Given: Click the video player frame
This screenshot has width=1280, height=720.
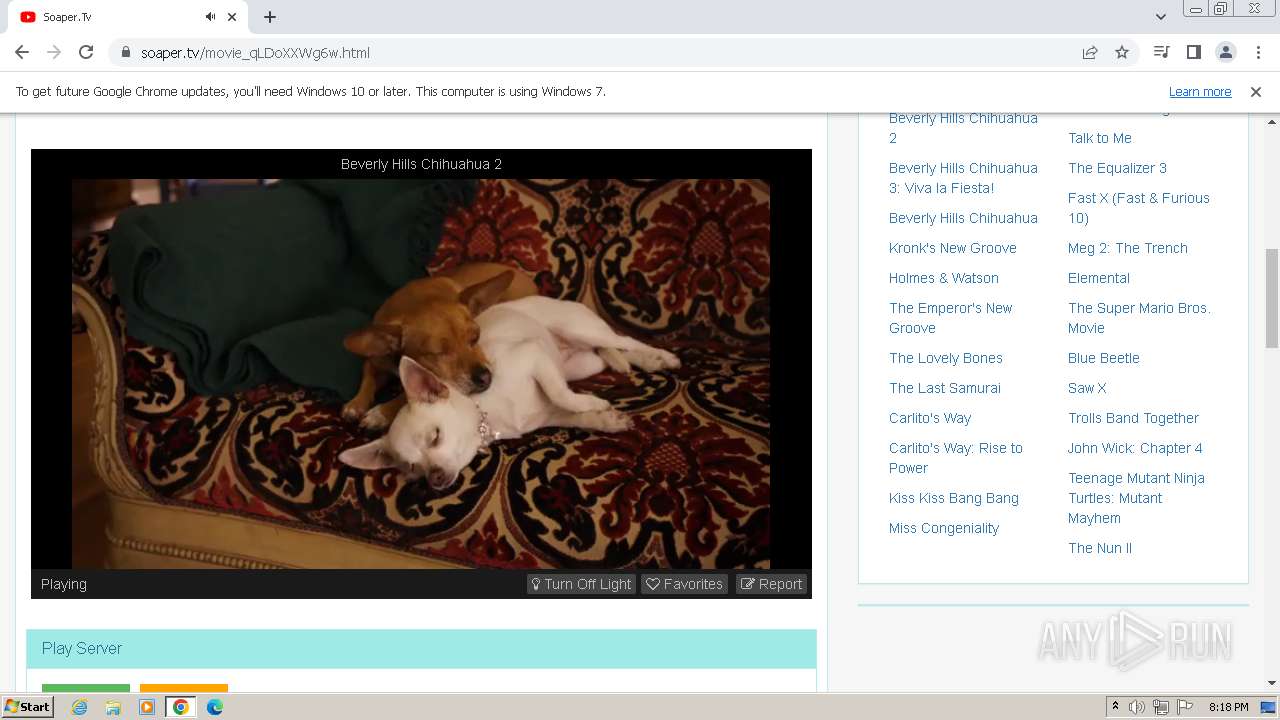Looking at the screenshot, I should [x=421, y=373].
